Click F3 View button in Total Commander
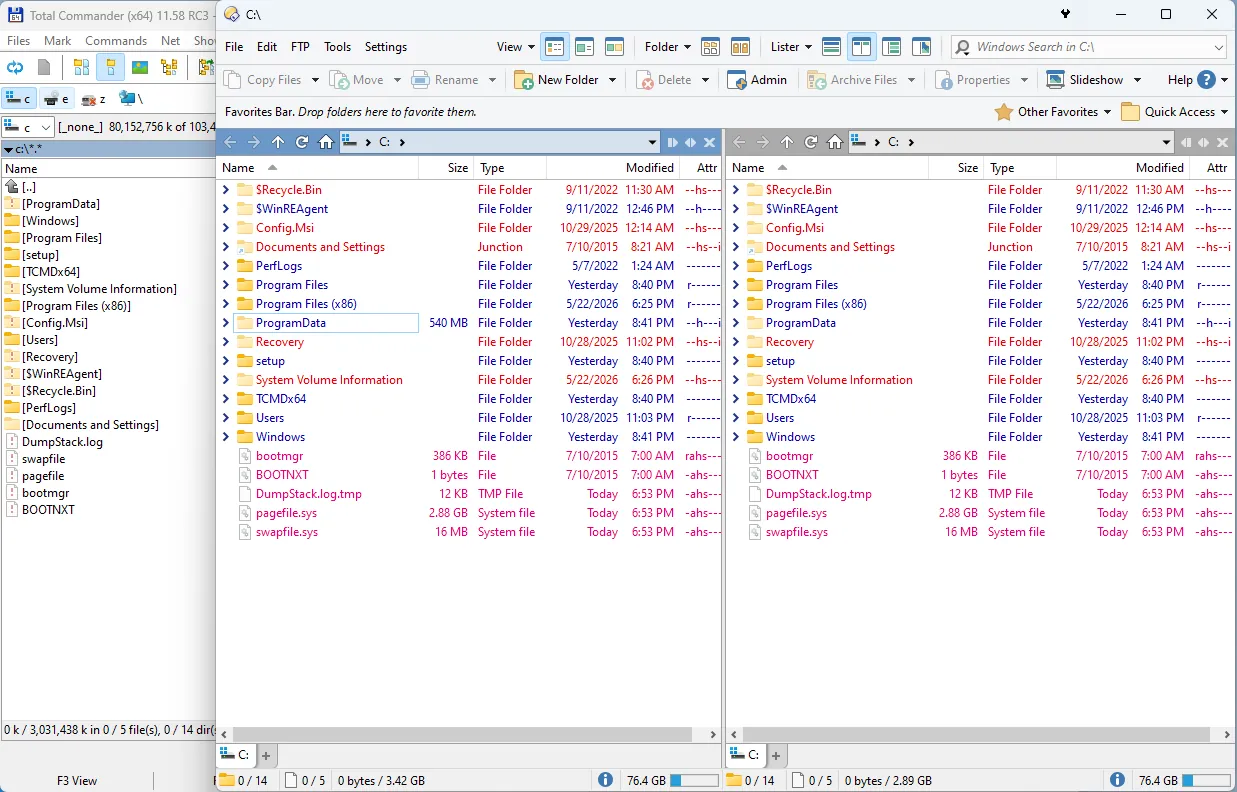The width and height of the screenshot is (1237, 792). click(x=77, y=781)
